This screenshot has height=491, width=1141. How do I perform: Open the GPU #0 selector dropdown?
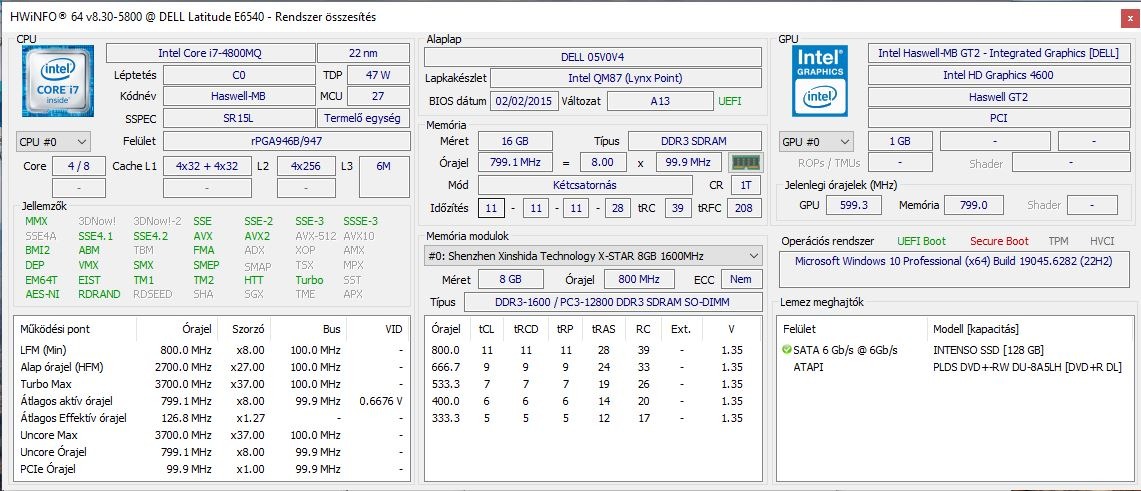click(x=816, y=141)
